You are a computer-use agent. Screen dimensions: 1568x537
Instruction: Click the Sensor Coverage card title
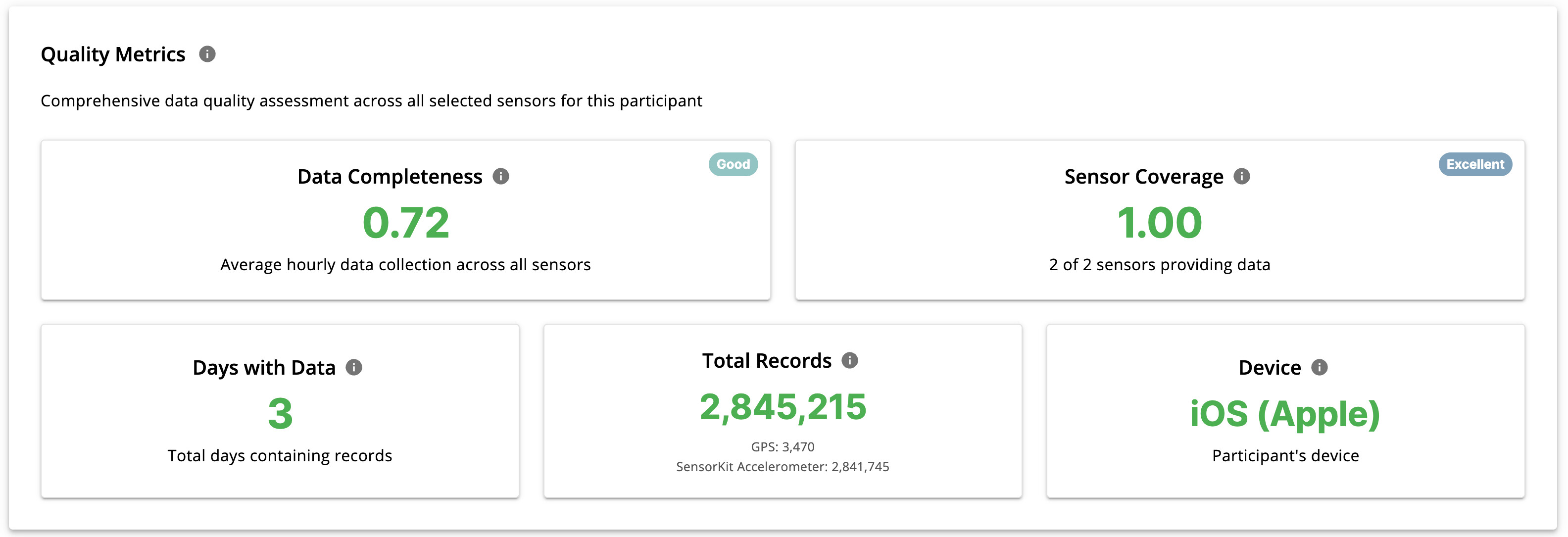pyautogui.click(x=1143, y=177)
